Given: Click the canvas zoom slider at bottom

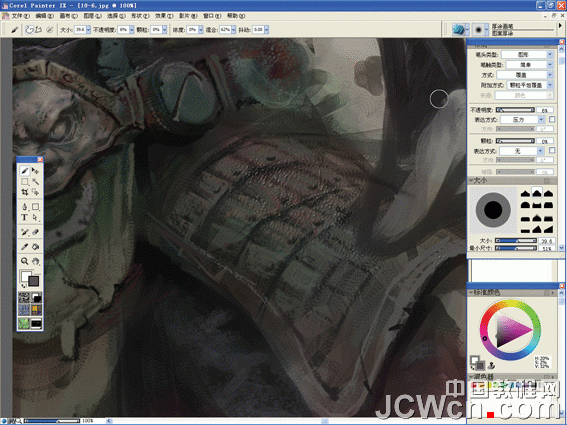Looking at the screenshot, I should 52,421.
